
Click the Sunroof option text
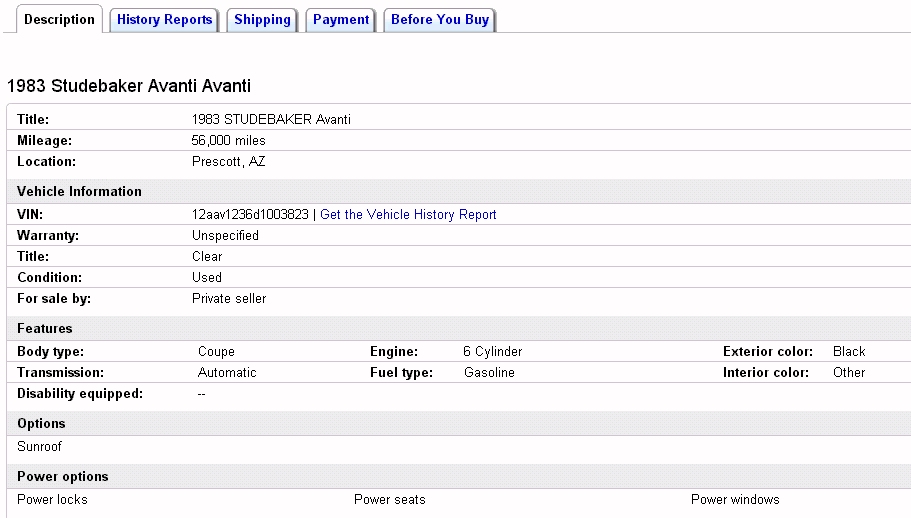point(39,447)
